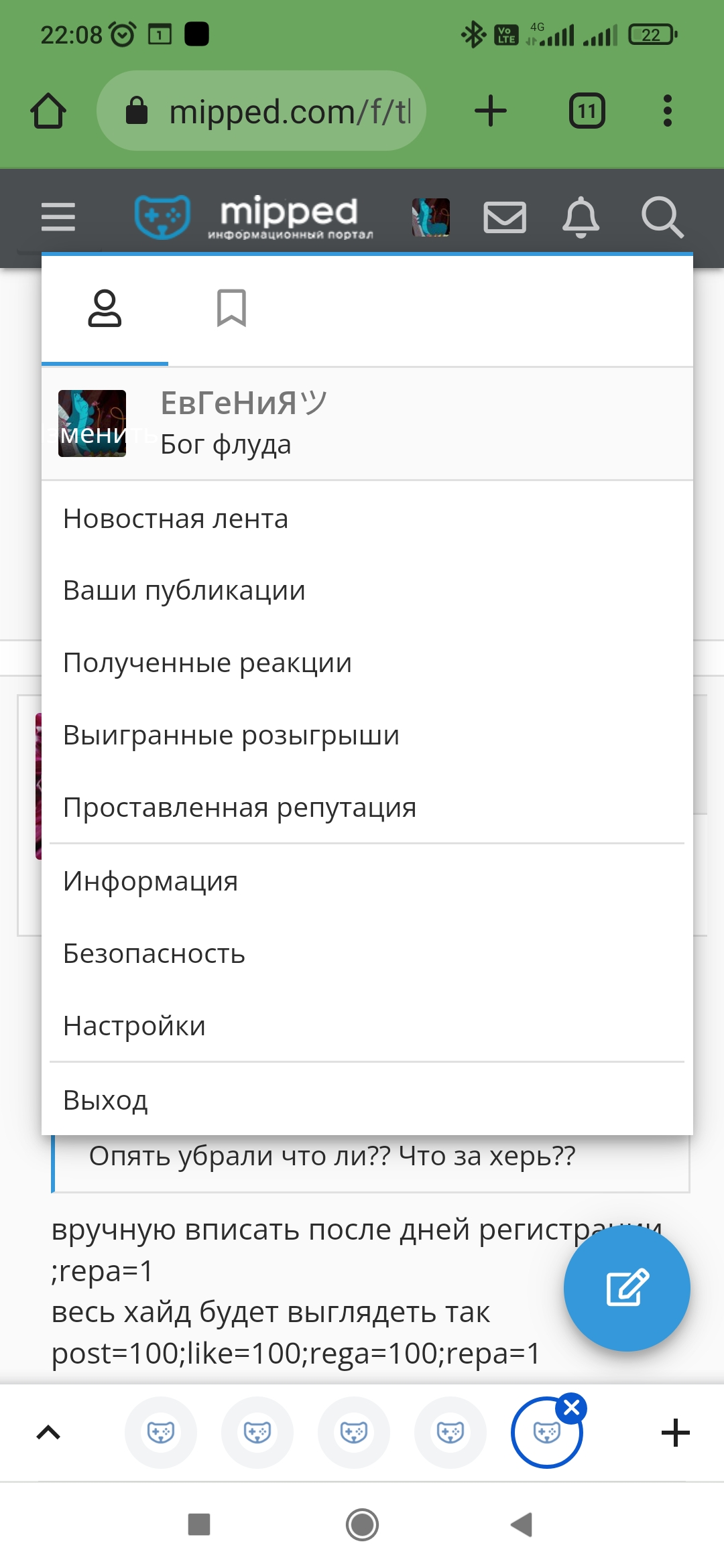Close the highlighted tab thumbnail
Viewport: 724px width, 1568px height.
[x=572, y=1408]
